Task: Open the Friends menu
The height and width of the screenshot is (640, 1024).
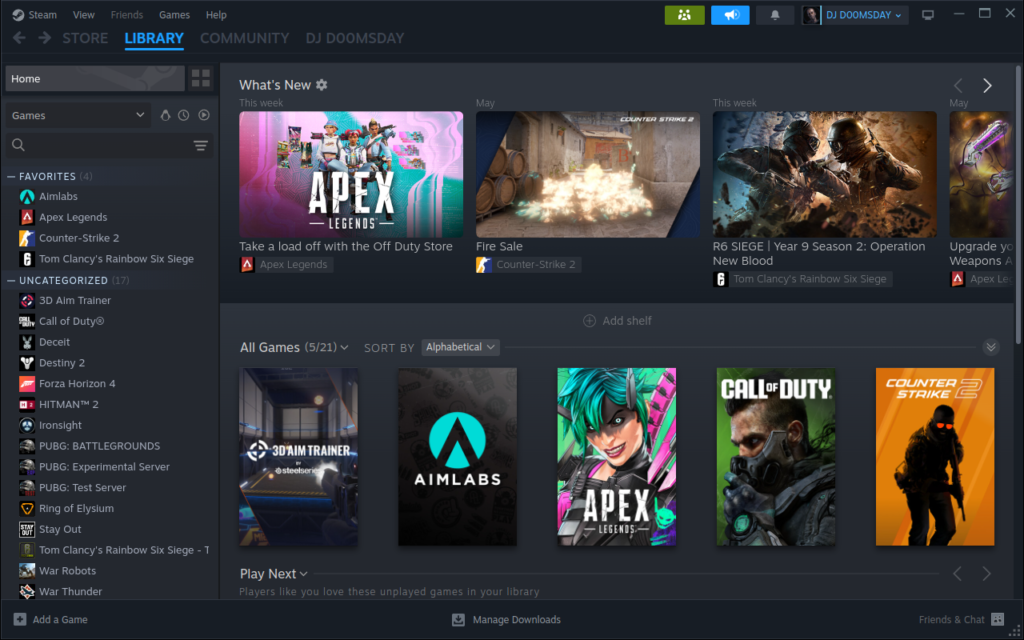Action: (127, 14)
